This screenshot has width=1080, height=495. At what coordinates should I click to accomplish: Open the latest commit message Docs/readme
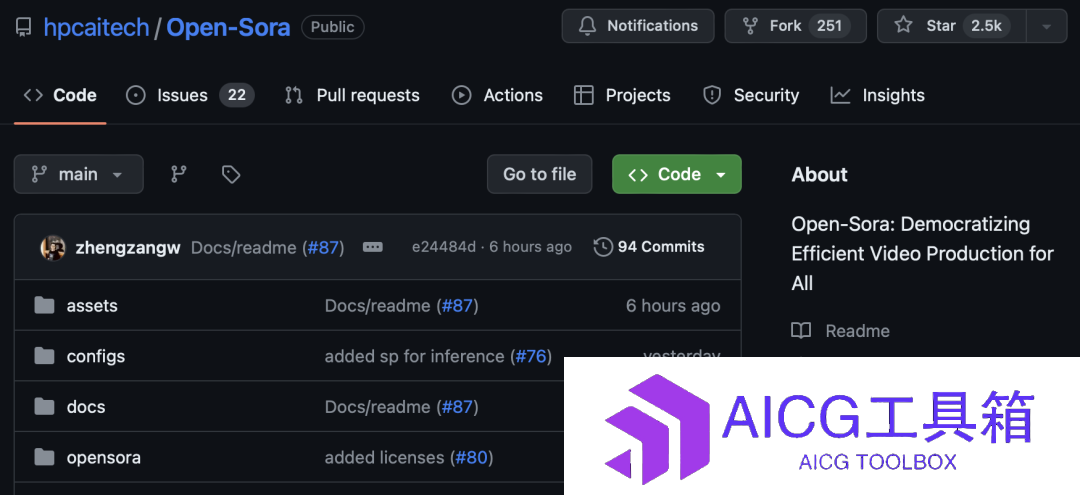pos(245,247)
